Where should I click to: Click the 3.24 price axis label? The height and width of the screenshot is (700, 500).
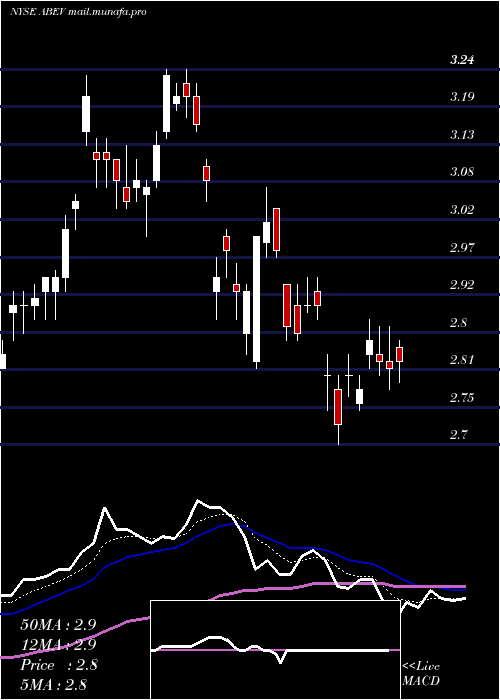pyautogui.click(x=462, y=60)
